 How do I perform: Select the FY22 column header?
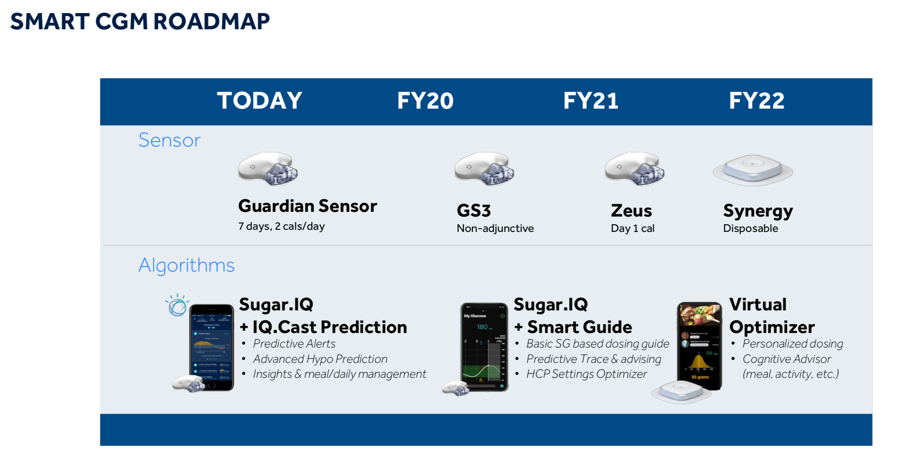[756, 101]
